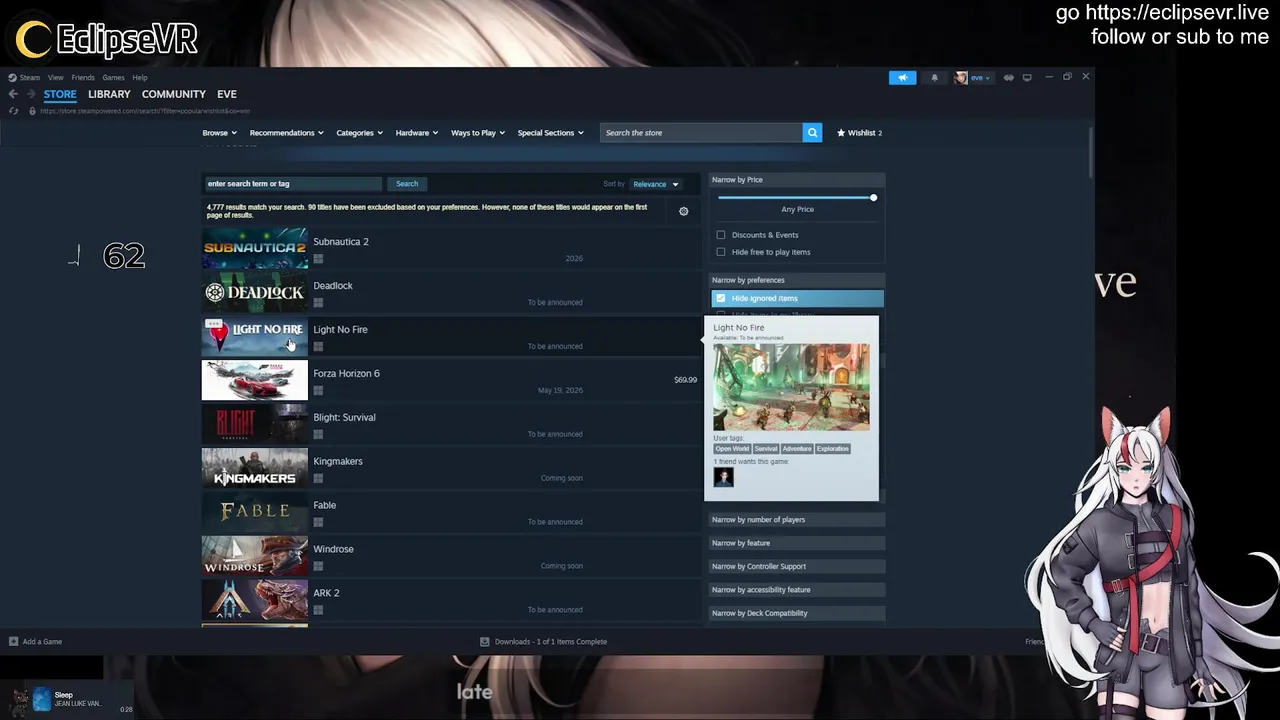Open the Friends menu
This screenshot has width=1280, height=720.
pos(83,77)
